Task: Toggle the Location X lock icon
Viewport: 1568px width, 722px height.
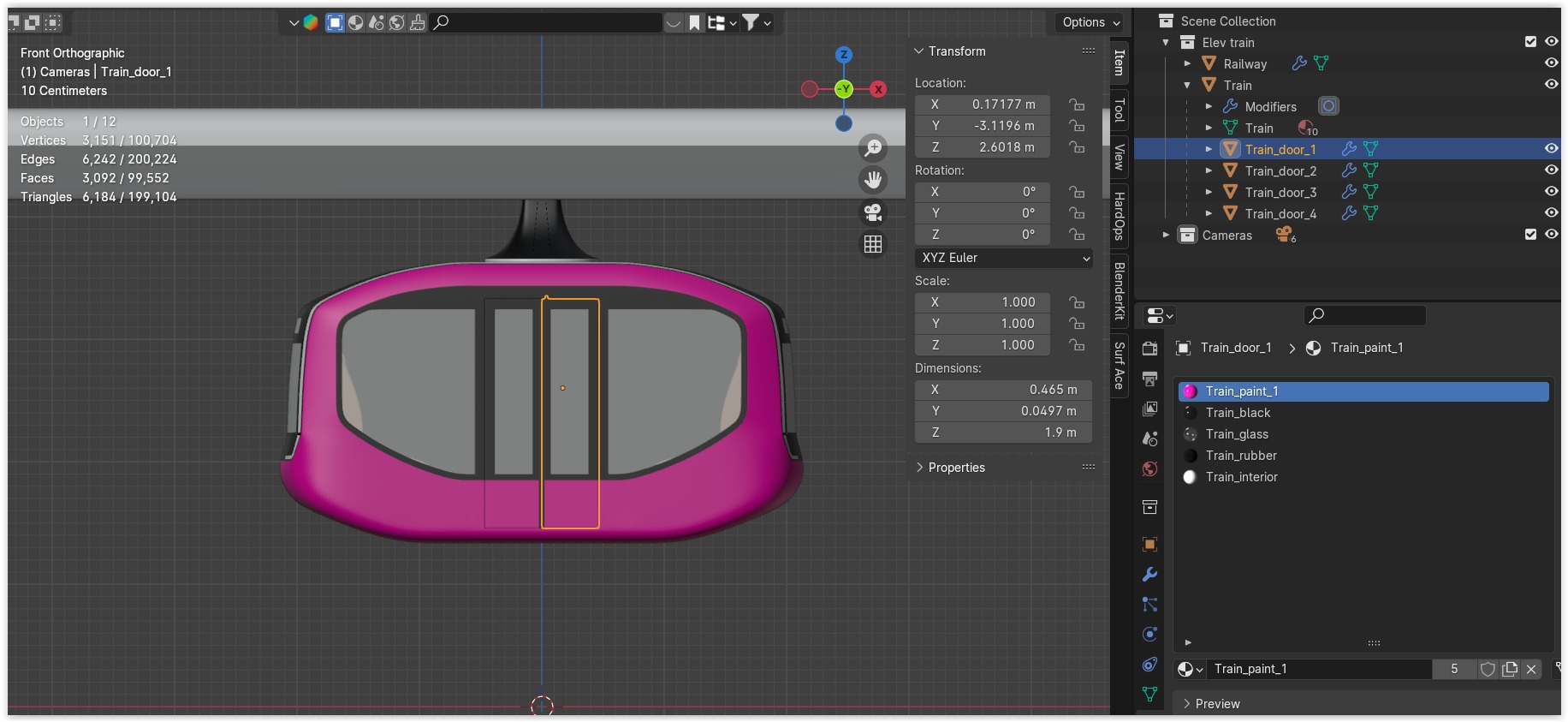Action: pyautogui.click(x=1077, y=104)
